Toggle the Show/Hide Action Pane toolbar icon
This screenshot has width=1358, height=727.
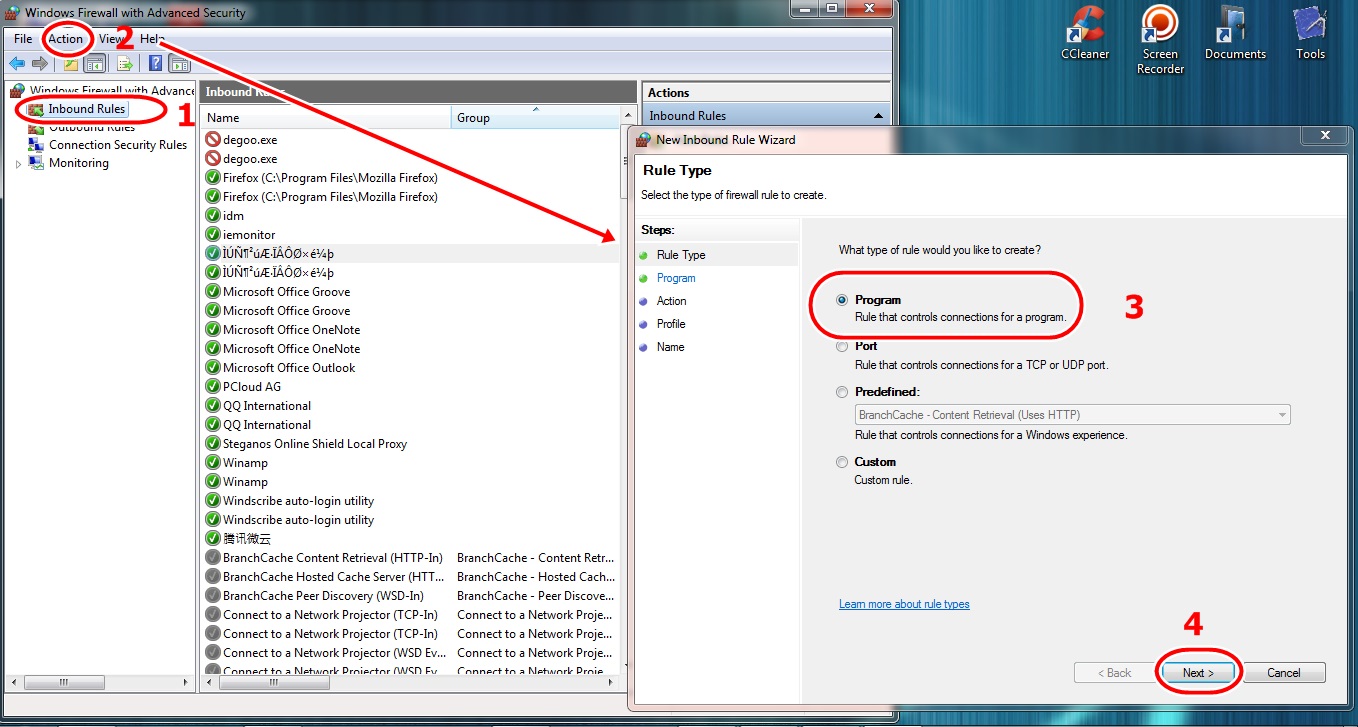(180, 64)
